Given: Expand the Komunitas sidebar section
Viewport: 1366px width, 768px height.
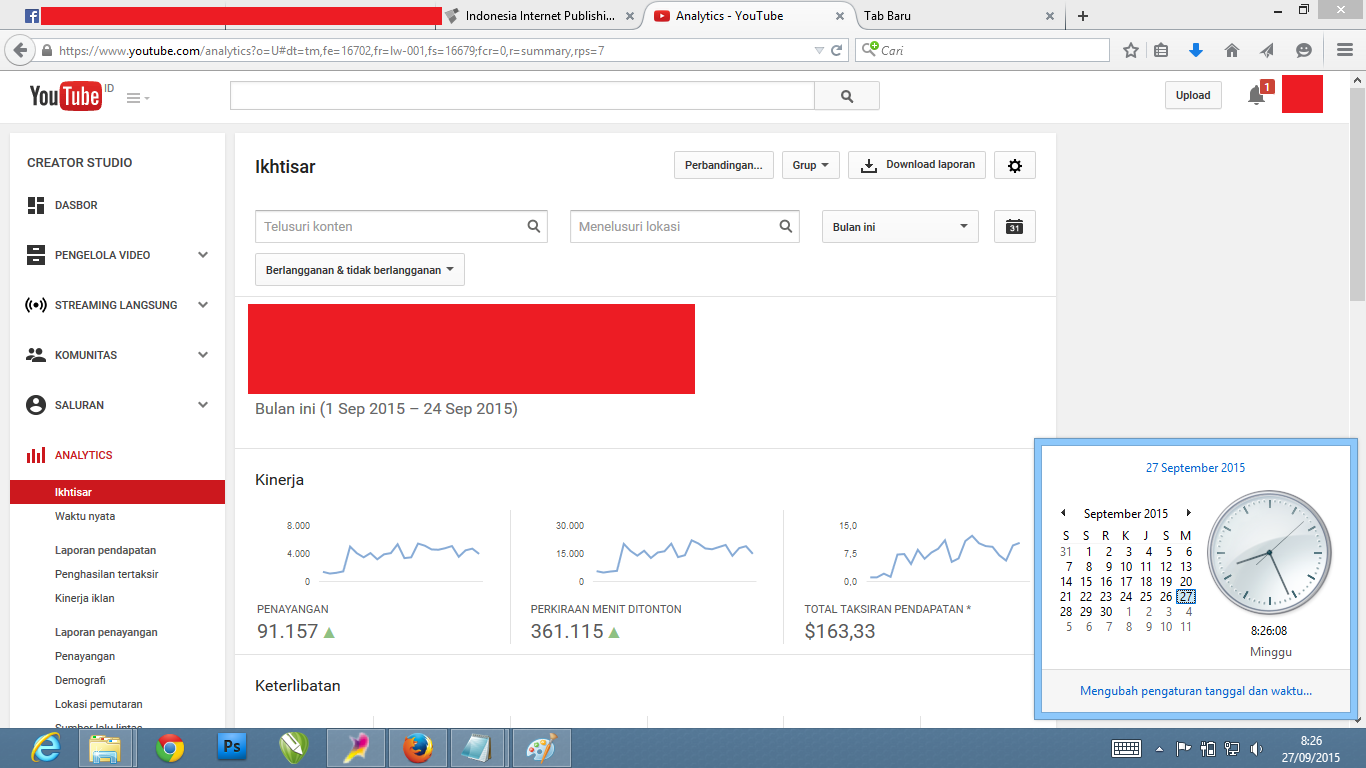Looking at the screenshot, I should point(203,355).
